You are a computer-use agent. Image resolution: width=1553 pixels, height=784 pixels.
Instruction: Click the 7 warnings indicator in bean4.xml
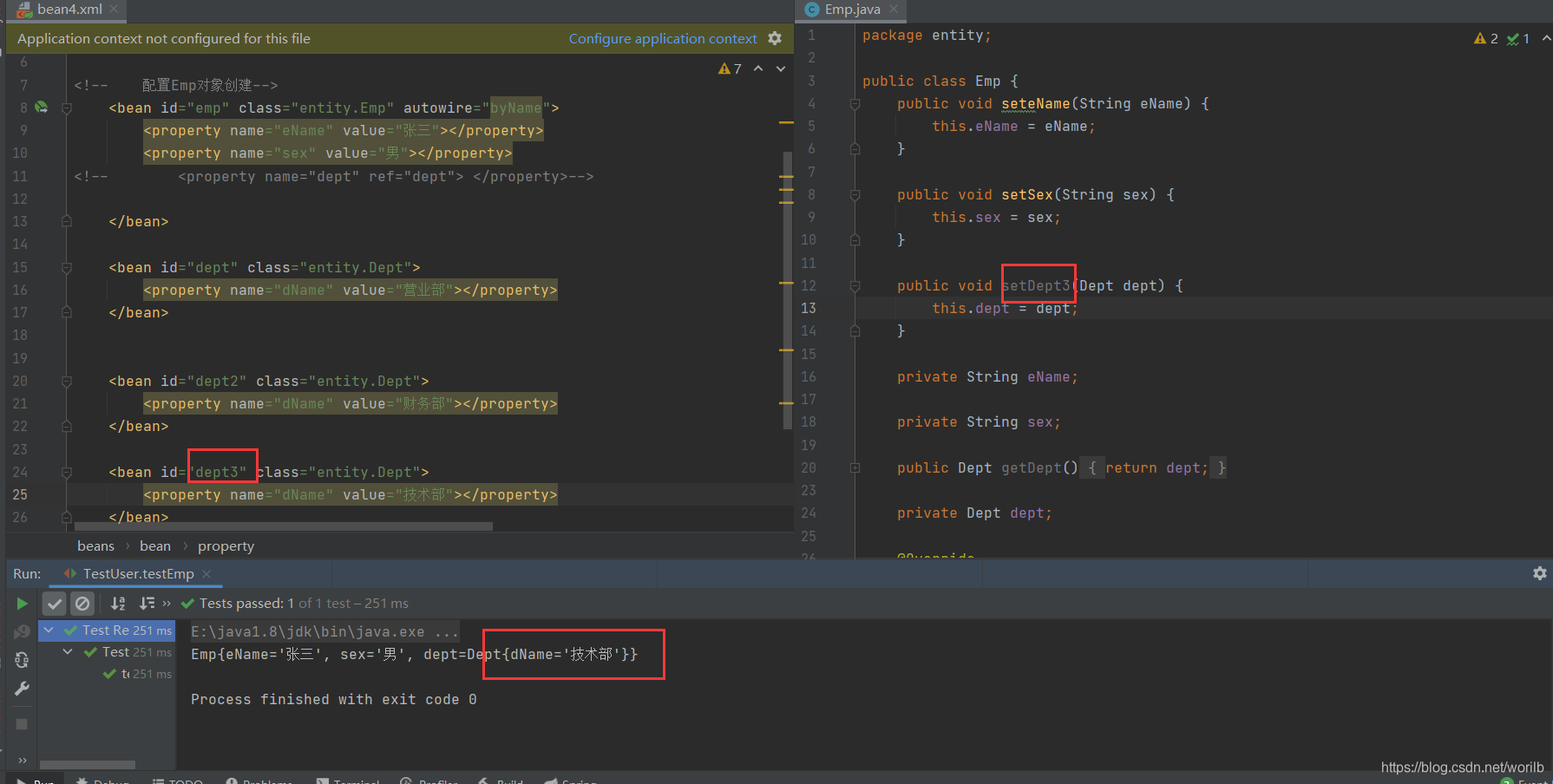[730, 69]
